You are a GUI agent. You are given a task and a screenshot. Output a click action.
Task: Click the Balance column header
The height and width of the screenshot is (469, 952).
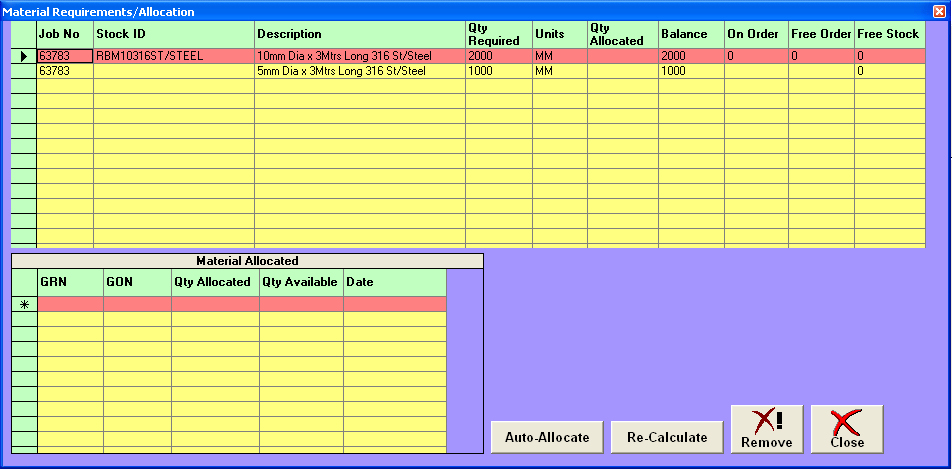[692, 35]
